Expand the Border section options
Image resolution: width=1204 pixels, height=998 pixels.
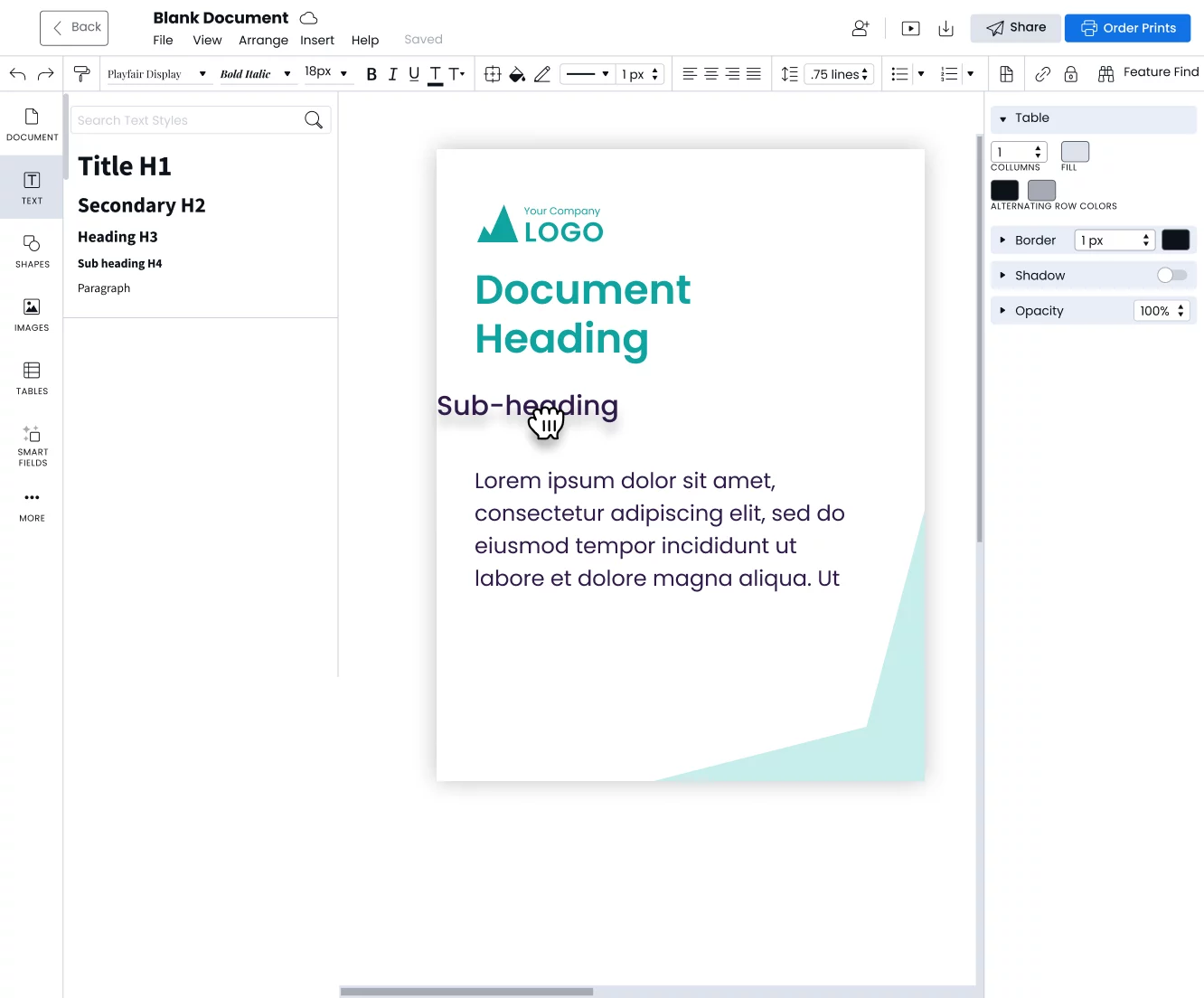1002,240
